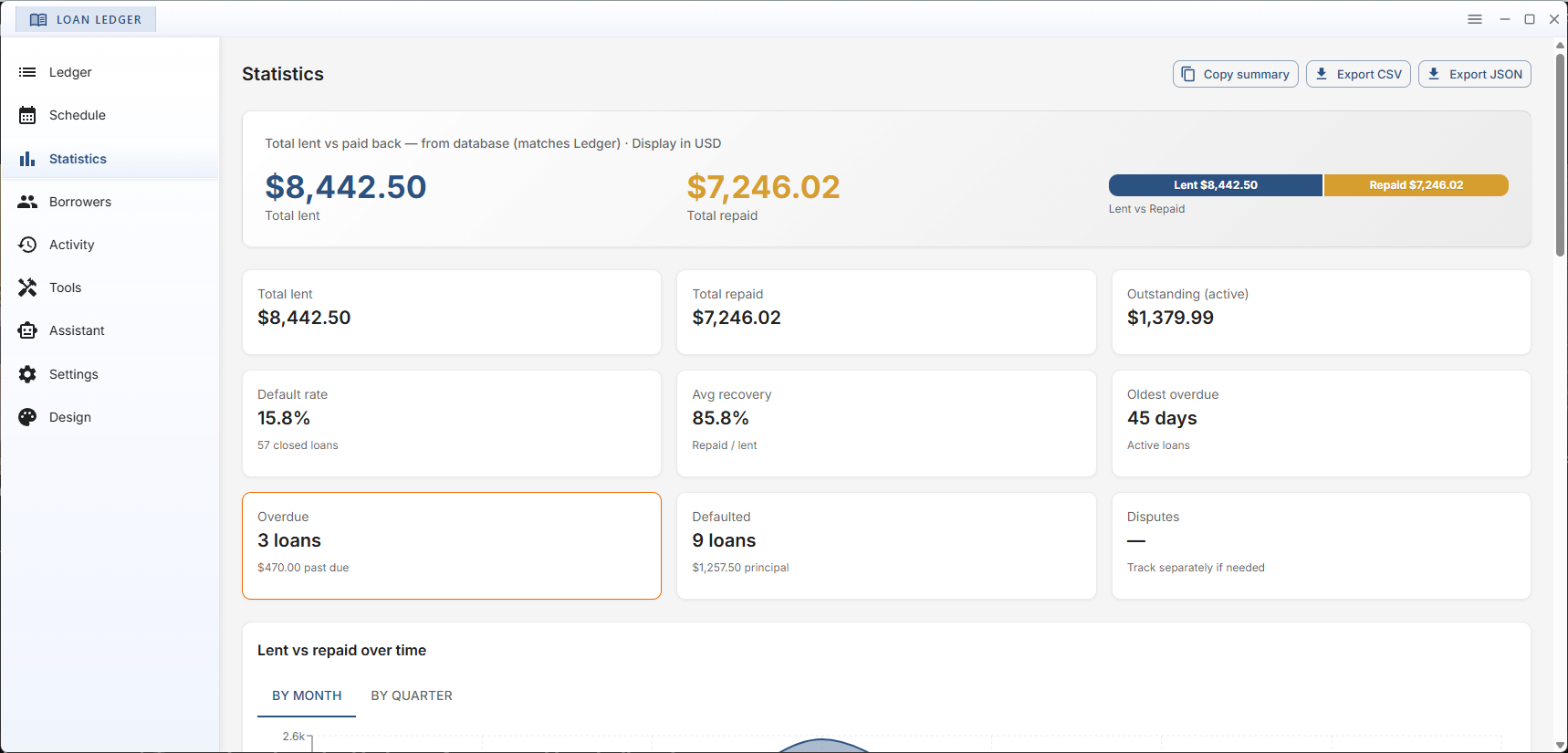Select the Statistics bar chart icon
The image size is (1568, 753).
coord(27,159)
